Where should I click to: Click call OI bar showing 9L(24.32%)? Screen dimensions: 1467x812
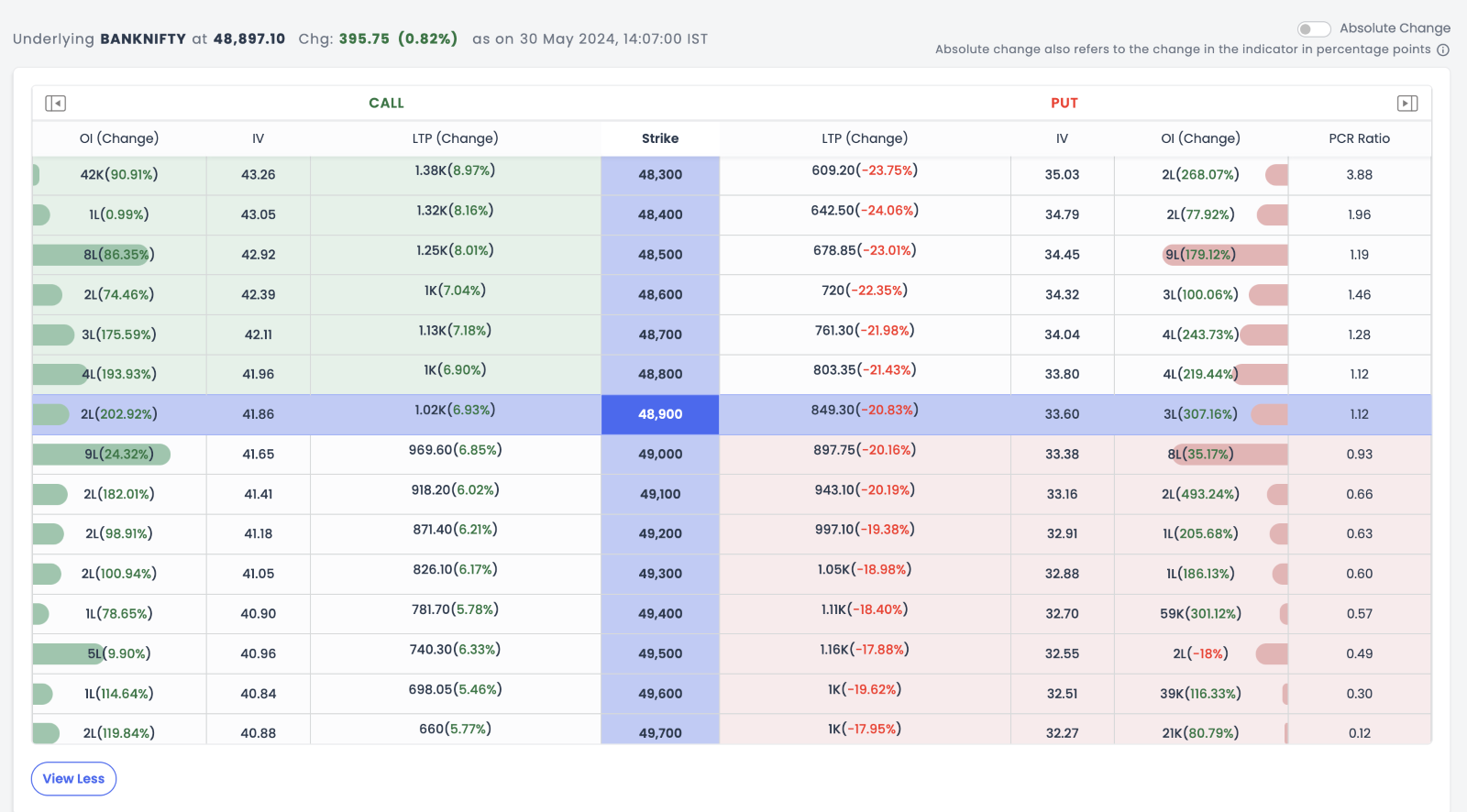point(101,455)
